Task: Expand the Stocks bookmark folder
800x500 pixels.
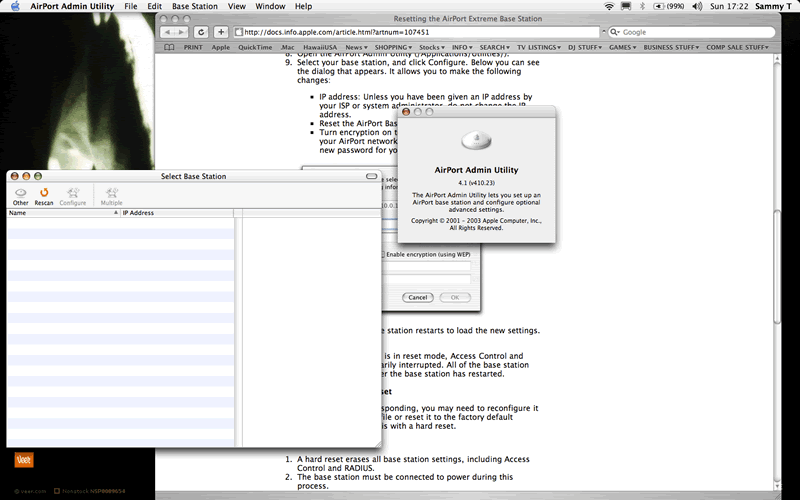Action: click(x=432, y=47)
